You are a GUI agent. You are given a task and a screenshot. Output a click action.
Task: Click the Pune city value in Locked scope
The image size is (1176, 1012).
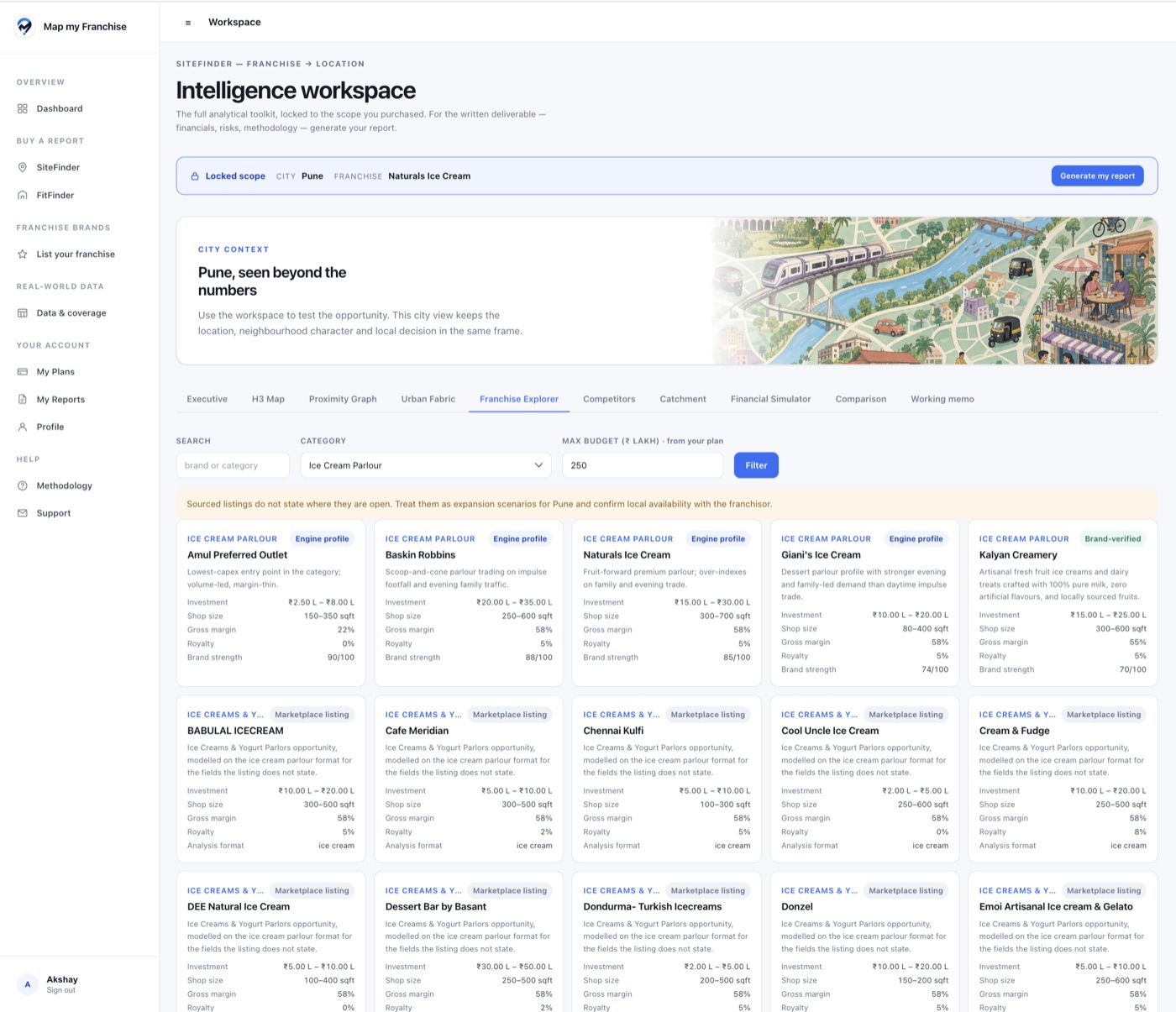(312, 176)
